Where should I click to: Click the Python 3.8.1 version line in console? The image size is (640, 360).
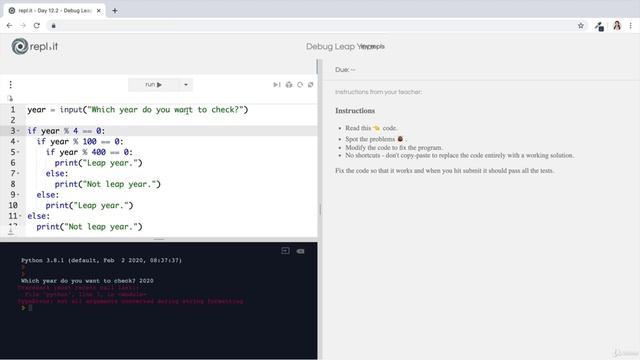click(x=101, y=260)
